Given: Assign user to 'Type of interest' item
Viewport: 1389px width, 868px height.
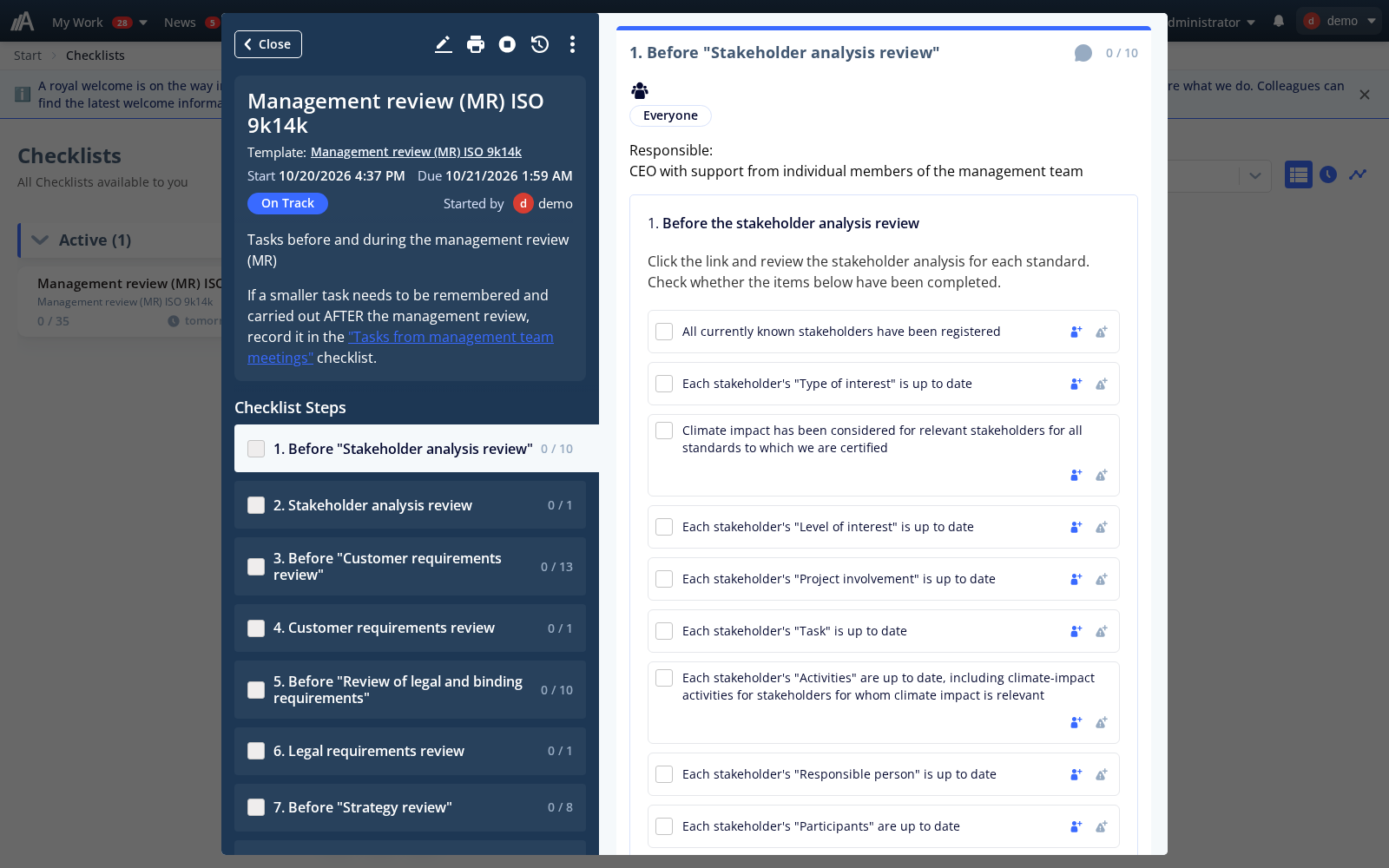Looking at the screenshot, I should click(x=1076, y=384).
